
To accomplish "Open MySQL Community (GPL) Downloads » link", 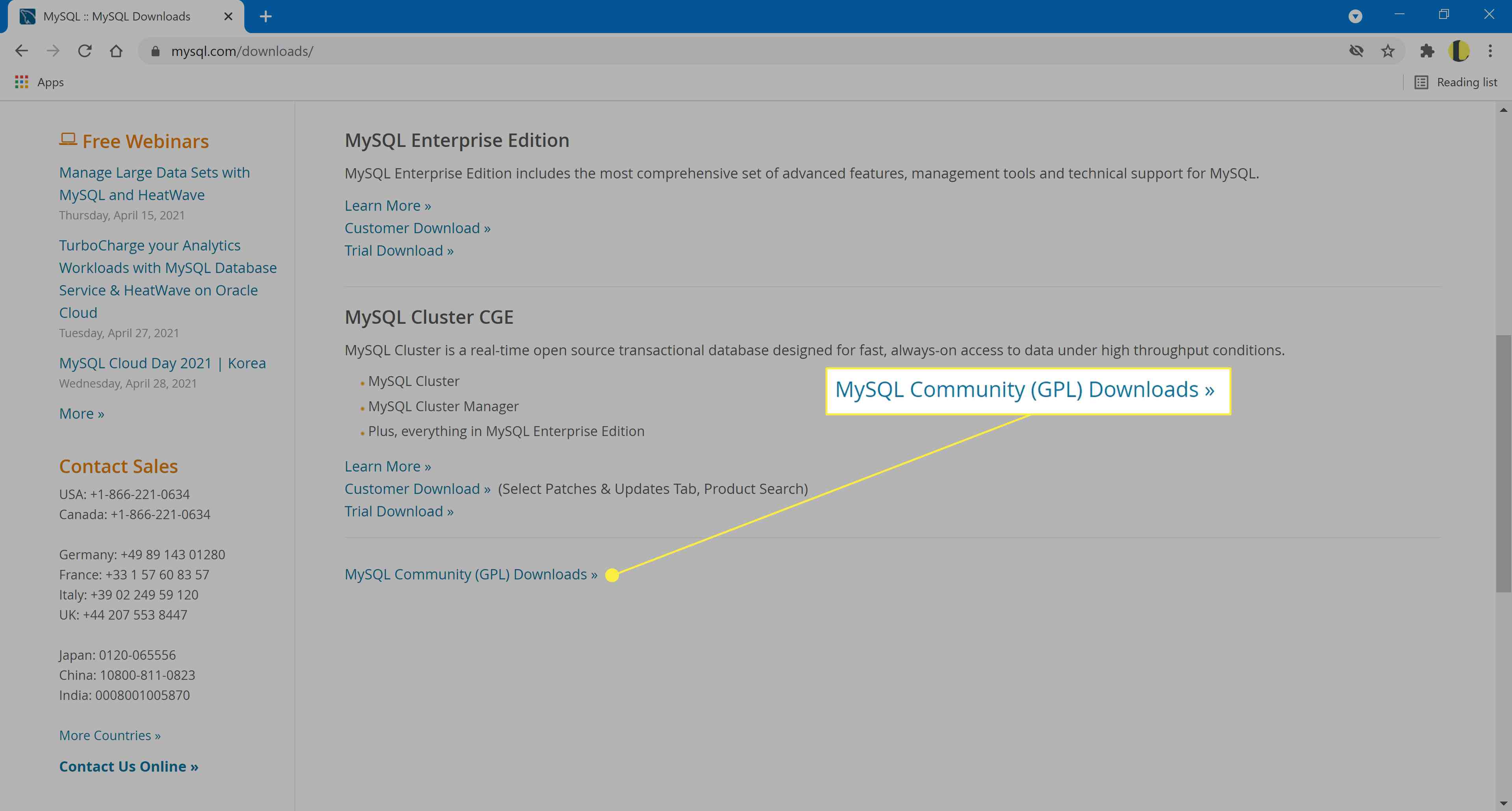I will [x=471, y=574].
